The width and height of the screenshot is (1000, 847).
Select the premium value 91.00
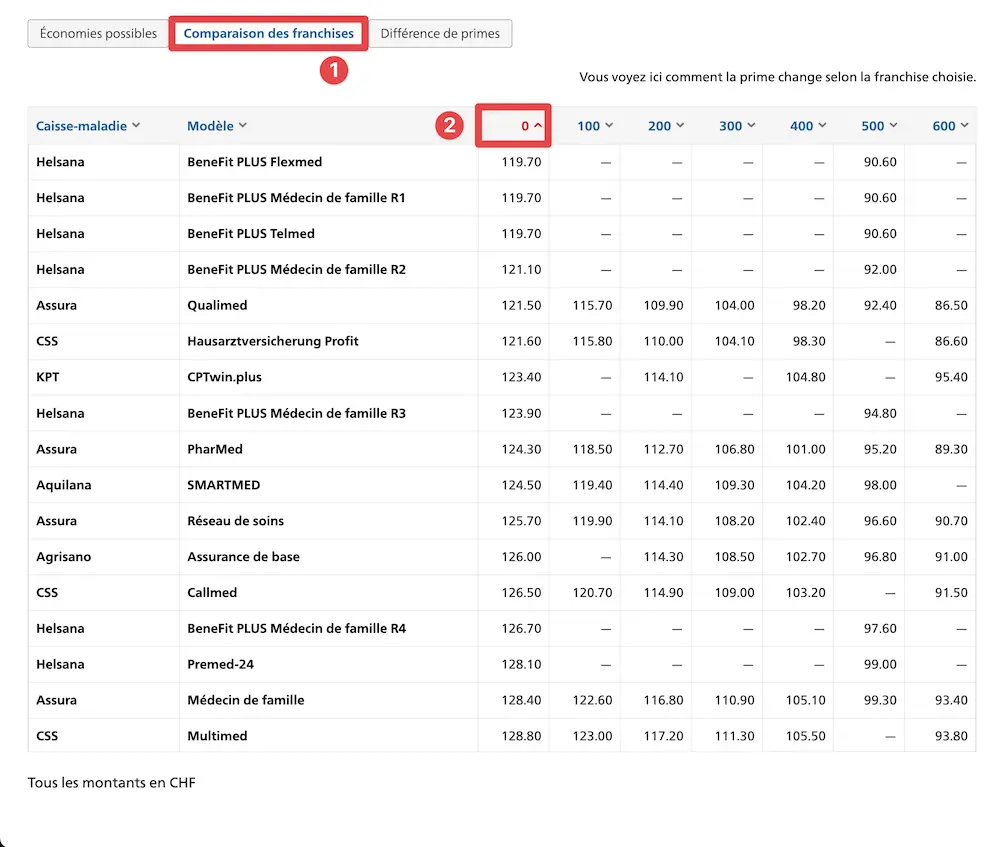pos(952,557)
